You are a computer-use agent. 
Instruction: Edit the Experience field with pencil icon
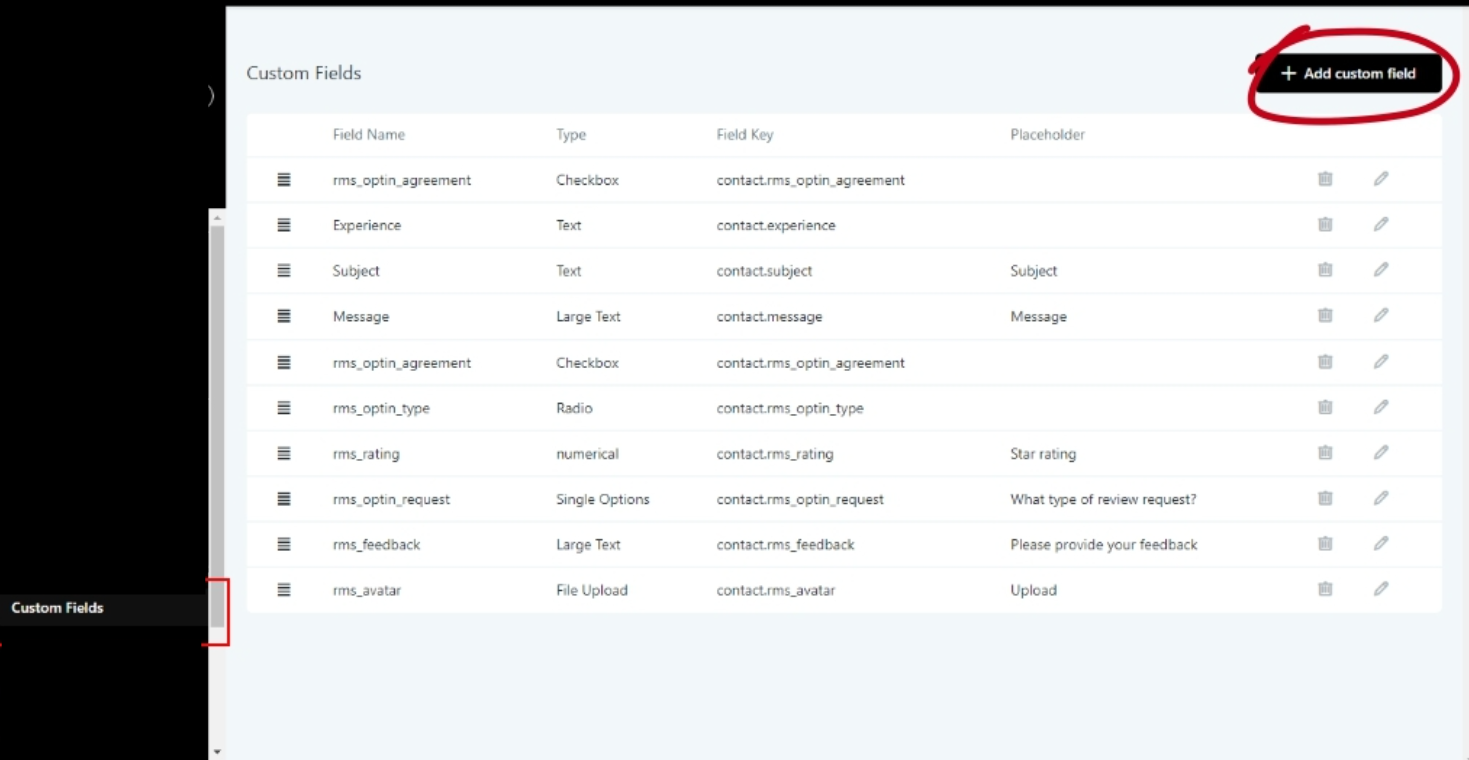[1381, 225]
